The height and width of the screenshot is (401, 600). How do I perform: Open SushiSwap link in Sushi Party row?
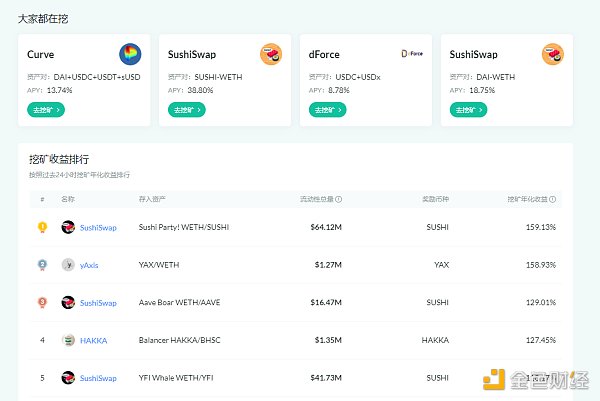tap(98, 228)
